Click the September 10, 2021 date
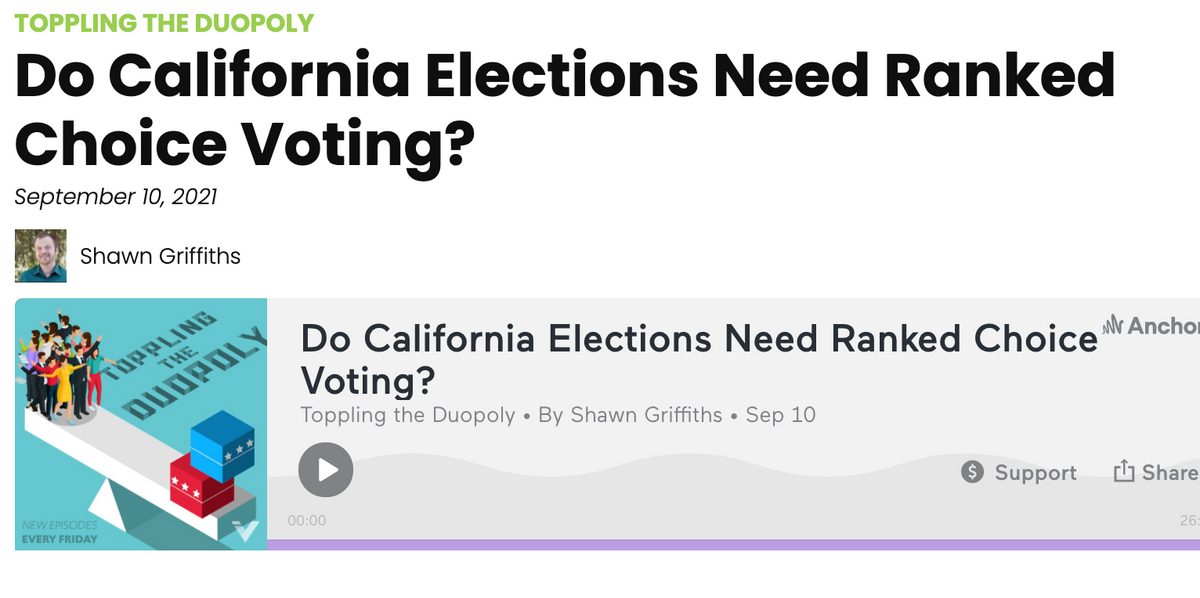The height and width of the screenshot is (598, 1200). pyautogui.click(x=116, y=196)
